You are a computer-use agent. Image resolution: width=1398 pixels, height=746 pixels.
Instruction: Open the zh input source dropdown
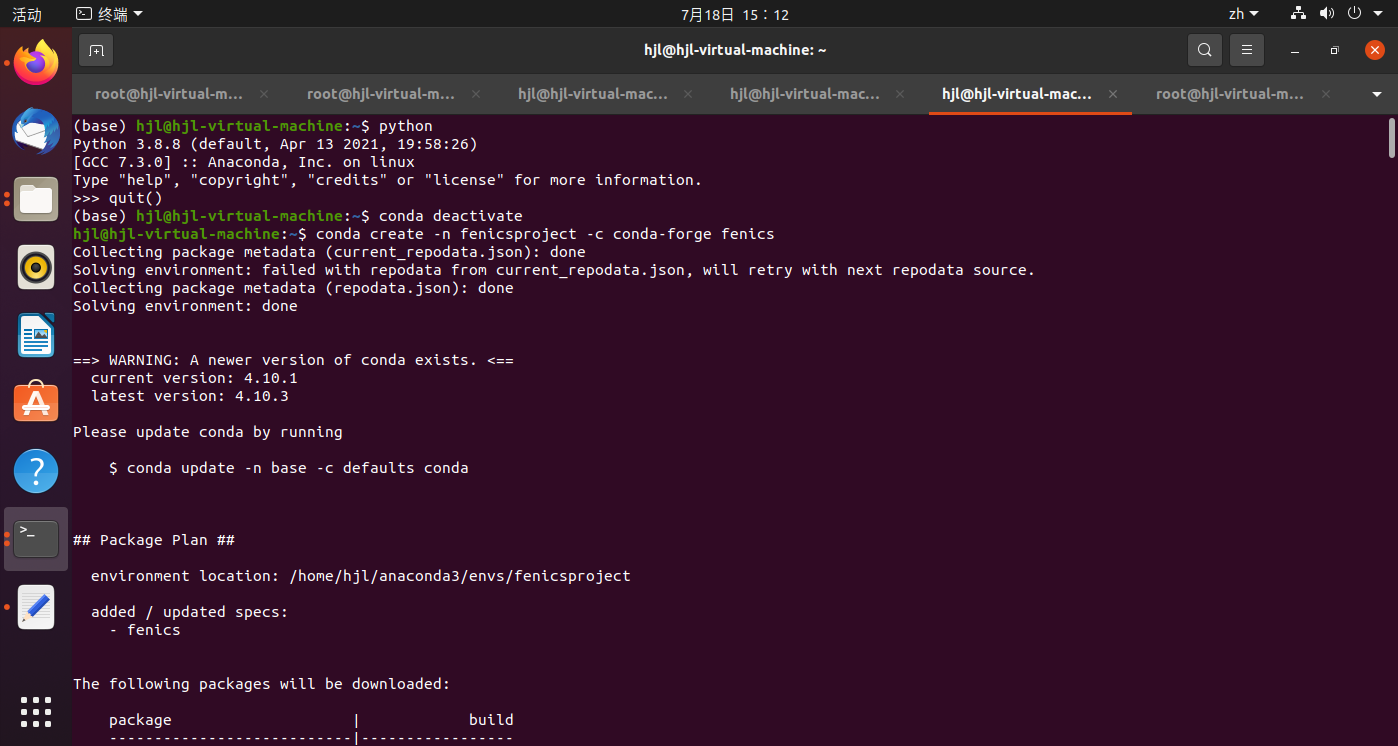(x=1243, y=13)
